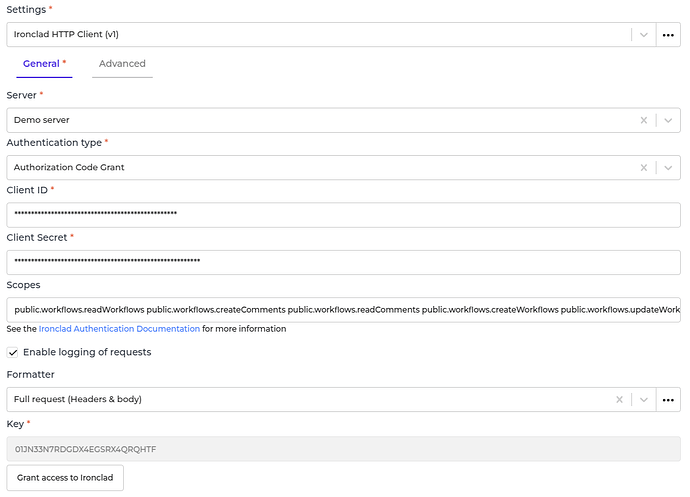Screen dimensions: 690x497
Task: Open the Ironclad Authentication Documentation link
Action: click(x=119, y=329)
